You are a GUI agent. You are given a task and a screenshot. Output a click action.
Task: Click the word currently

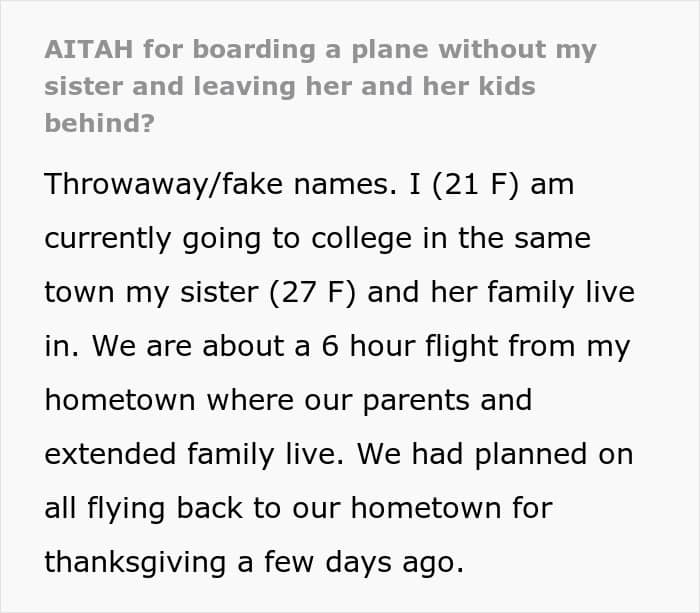(x=108, y=239)
